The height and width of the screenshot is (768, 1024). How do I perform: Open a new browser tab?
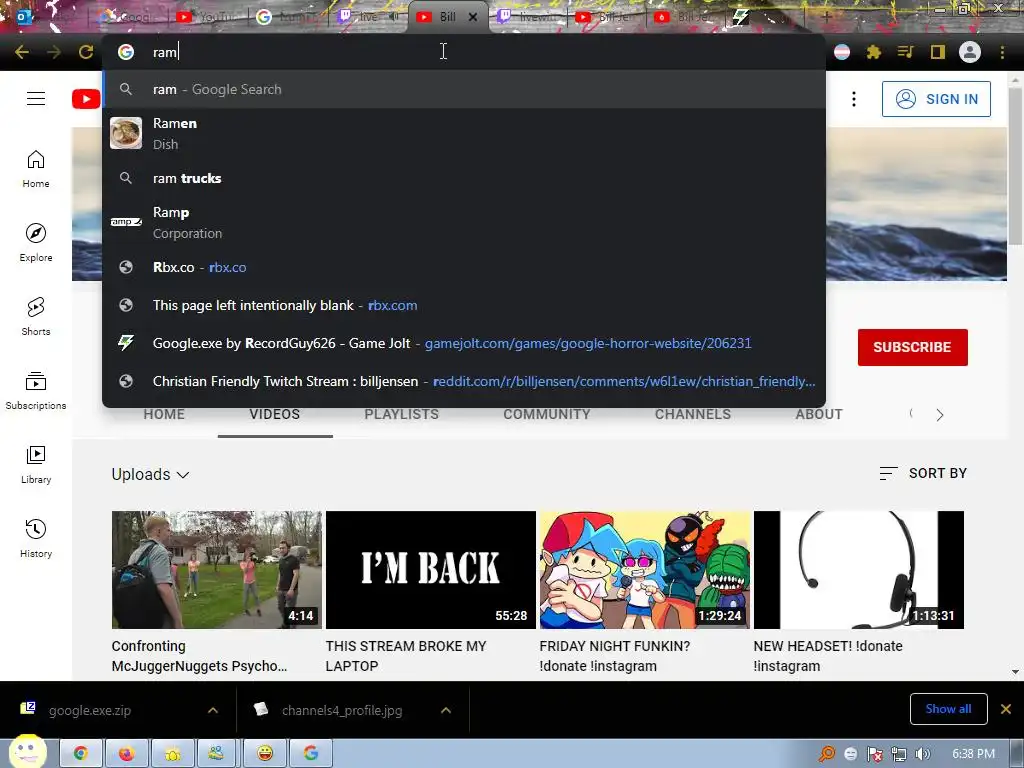[826, 17]
